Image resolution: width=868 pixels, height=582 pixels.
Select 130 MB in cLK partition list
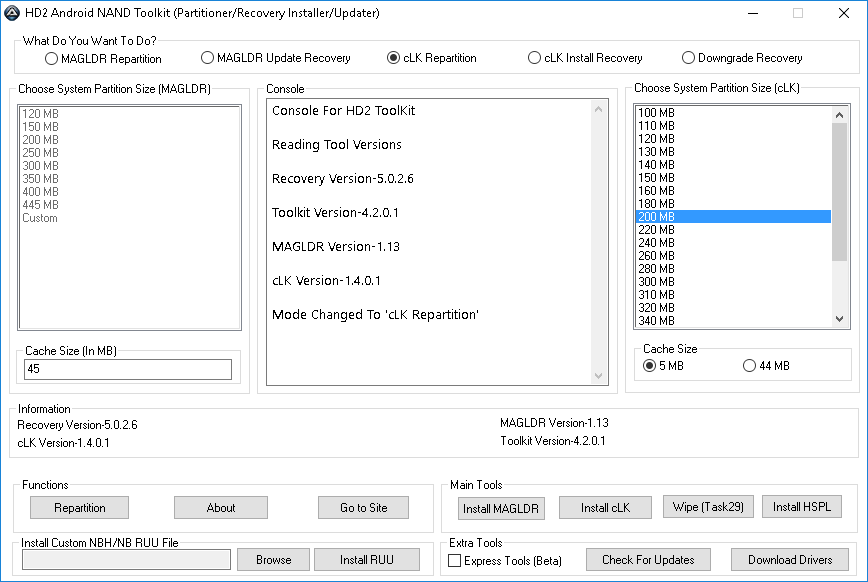[733, 152]
